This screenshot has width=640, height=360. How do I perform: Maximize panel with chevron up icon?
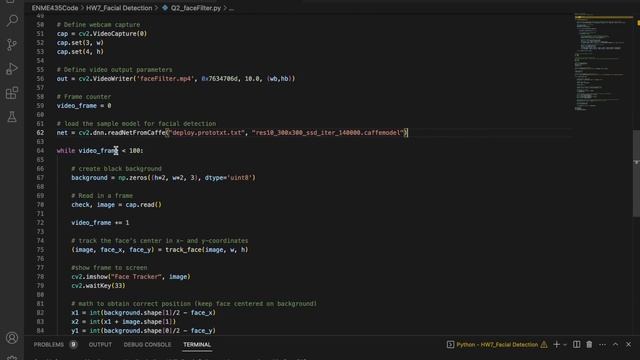pos(616,344)
